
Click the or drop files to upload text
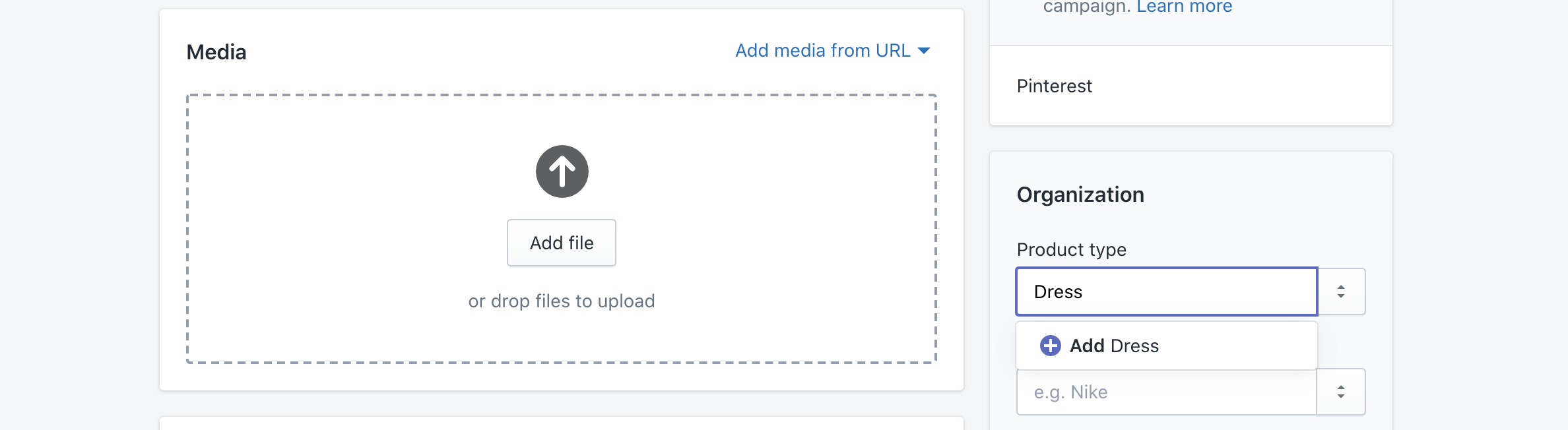coord(562,301)
